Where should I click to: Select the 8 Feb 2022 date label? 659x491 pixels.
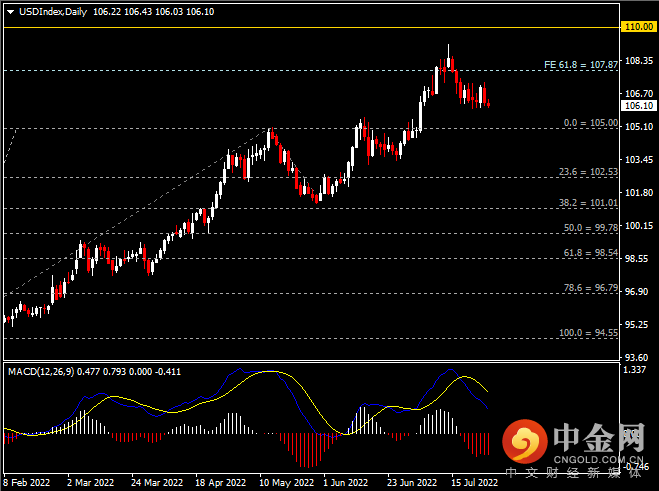[26, 482]
